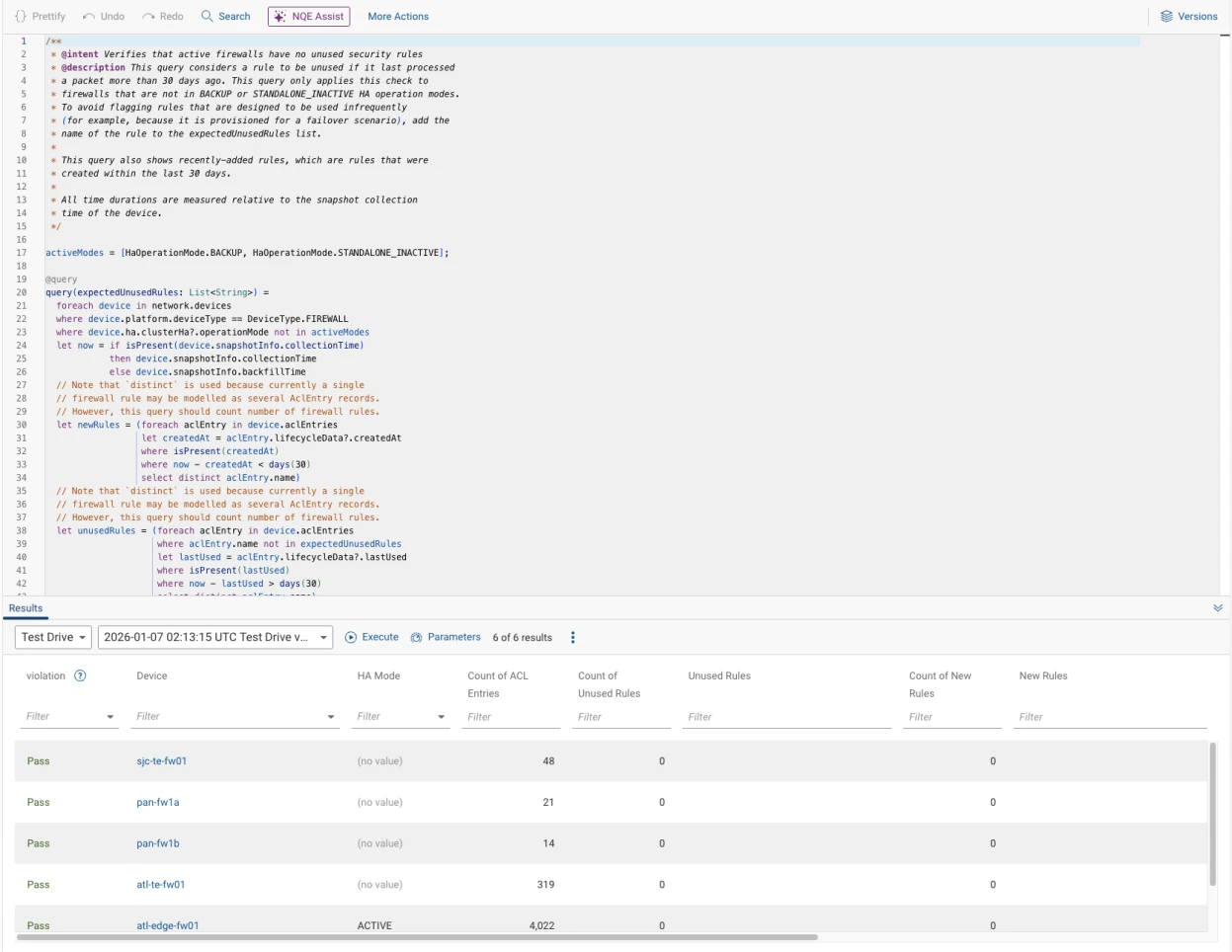
Task: Focus the New Rules filter field
Action: click(x=1110, y=717)
